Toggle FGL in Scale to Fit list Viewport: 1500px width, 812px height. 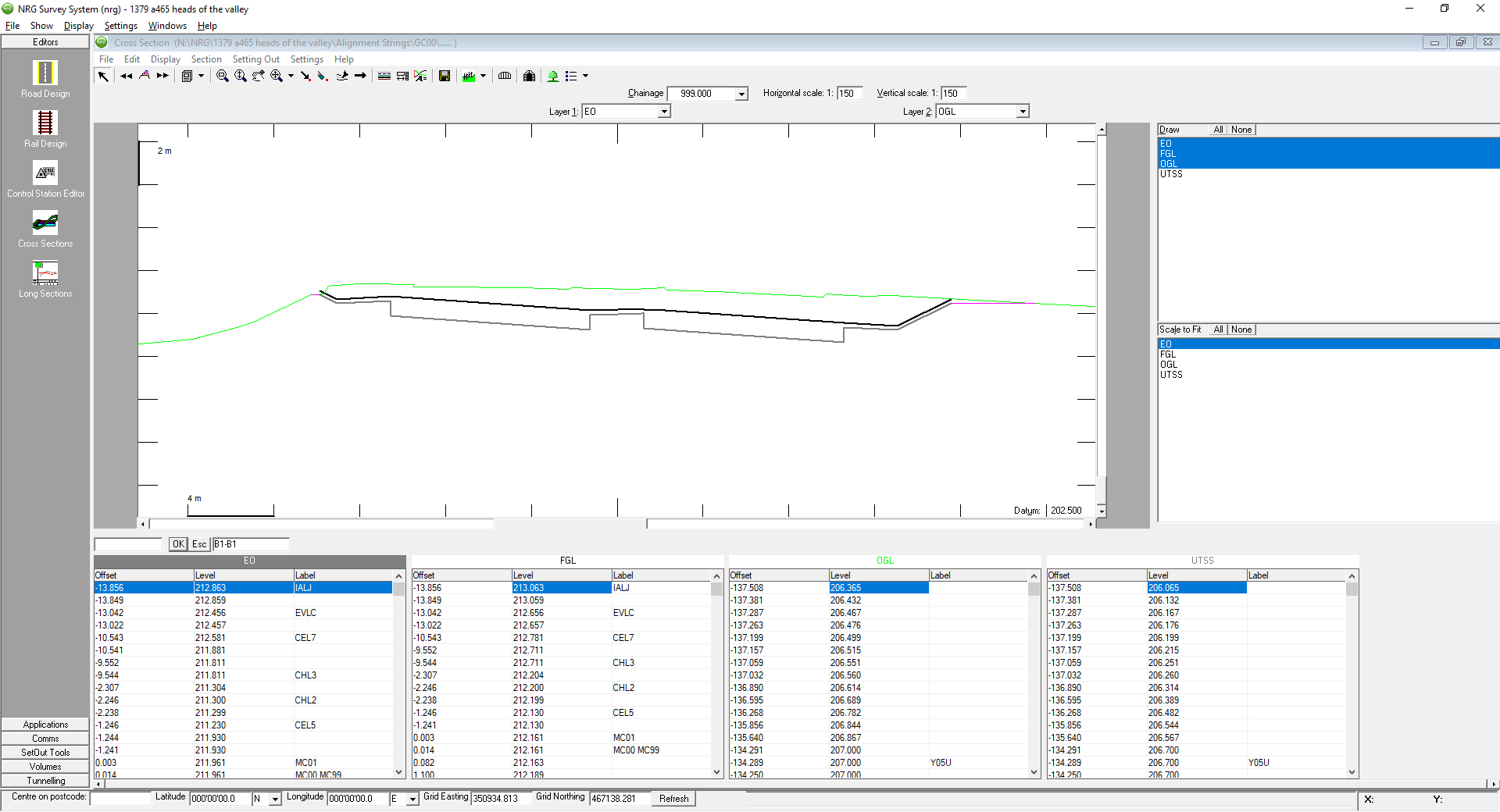tap(1328, 354)
